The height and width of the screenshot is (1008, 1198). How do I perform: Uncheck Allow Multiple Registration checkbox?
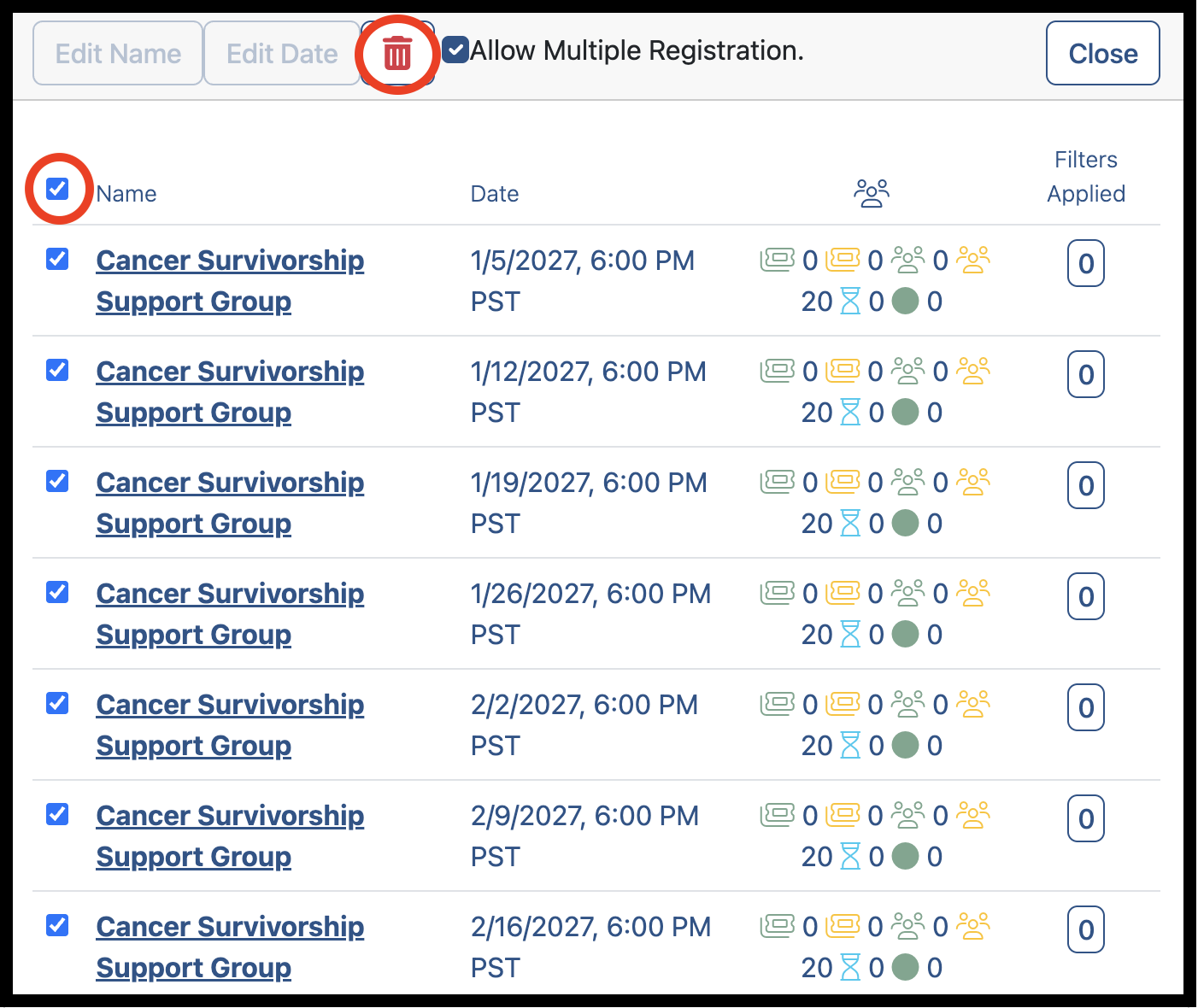[x=455, y=50]
